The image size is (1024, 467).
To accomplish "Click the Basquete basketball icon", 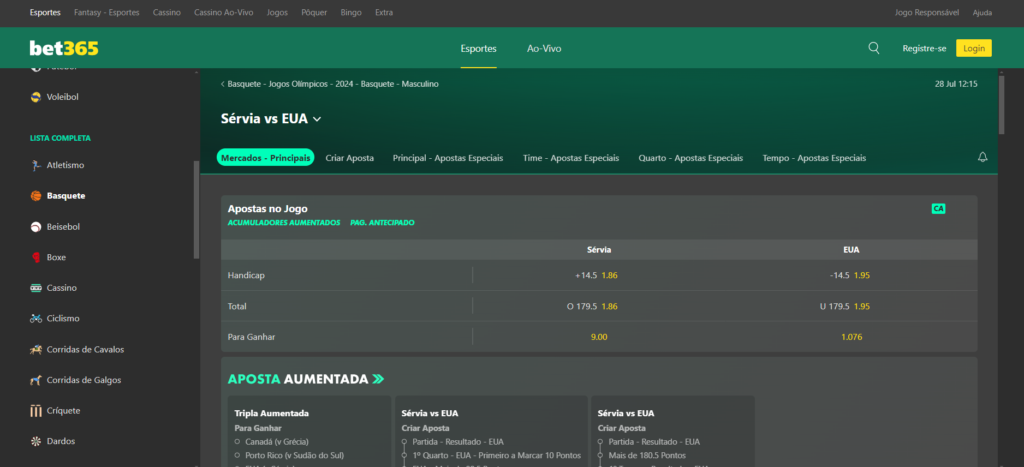I will pyautogui.click(x=36, y=196).
